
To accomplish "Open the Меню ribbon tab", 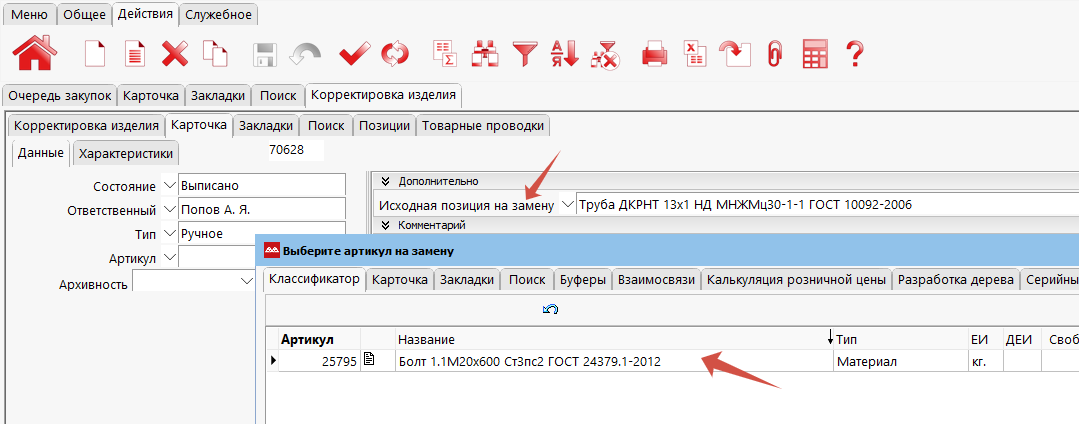I will [x=30, y=14].
